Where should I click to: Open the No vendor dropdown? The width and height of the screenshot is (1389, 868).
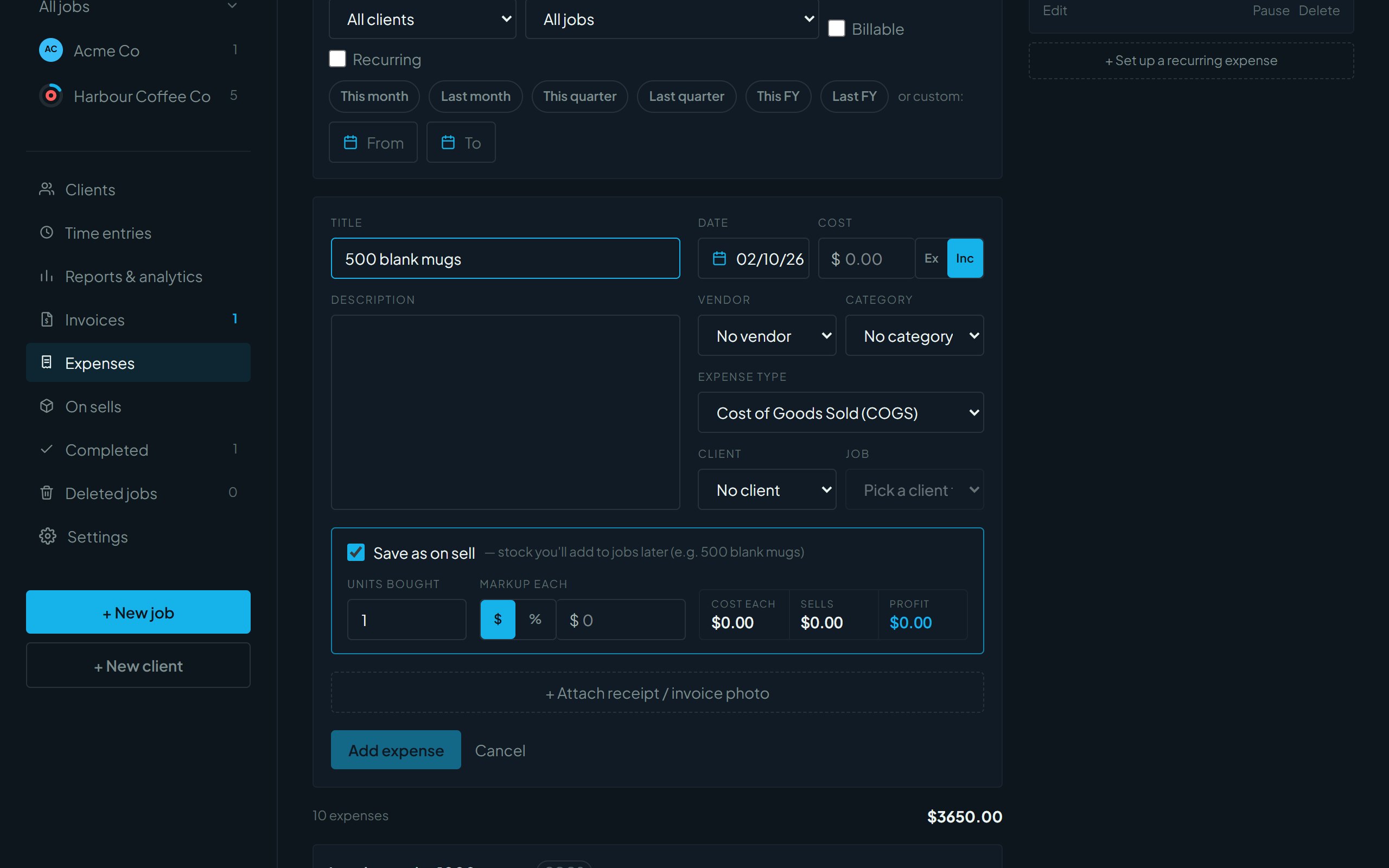[767, 335]
